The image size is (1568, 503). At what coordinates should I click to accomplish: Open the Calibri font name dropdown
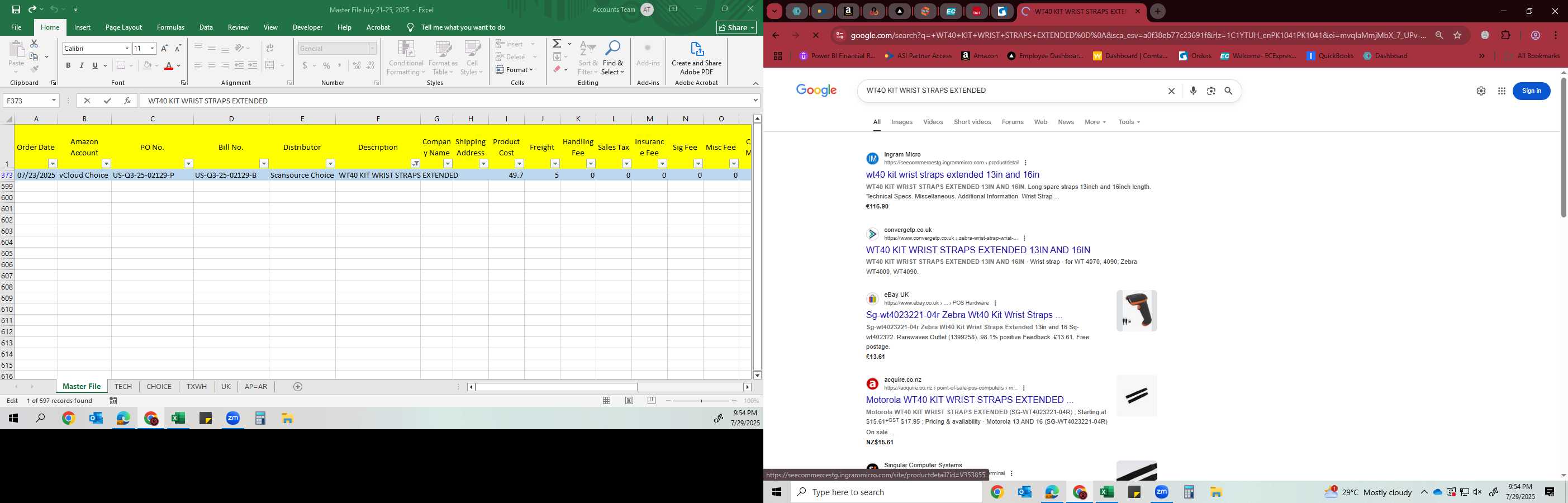click(x=127, y=48)
